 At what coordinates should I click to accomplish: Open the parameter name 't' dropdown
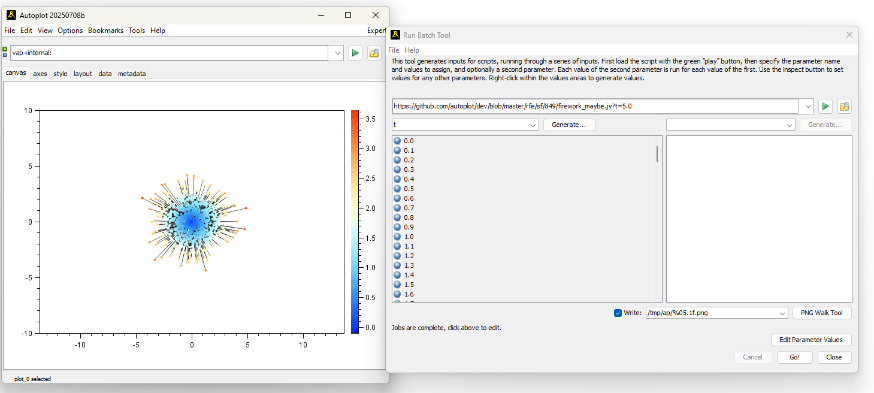533,125
